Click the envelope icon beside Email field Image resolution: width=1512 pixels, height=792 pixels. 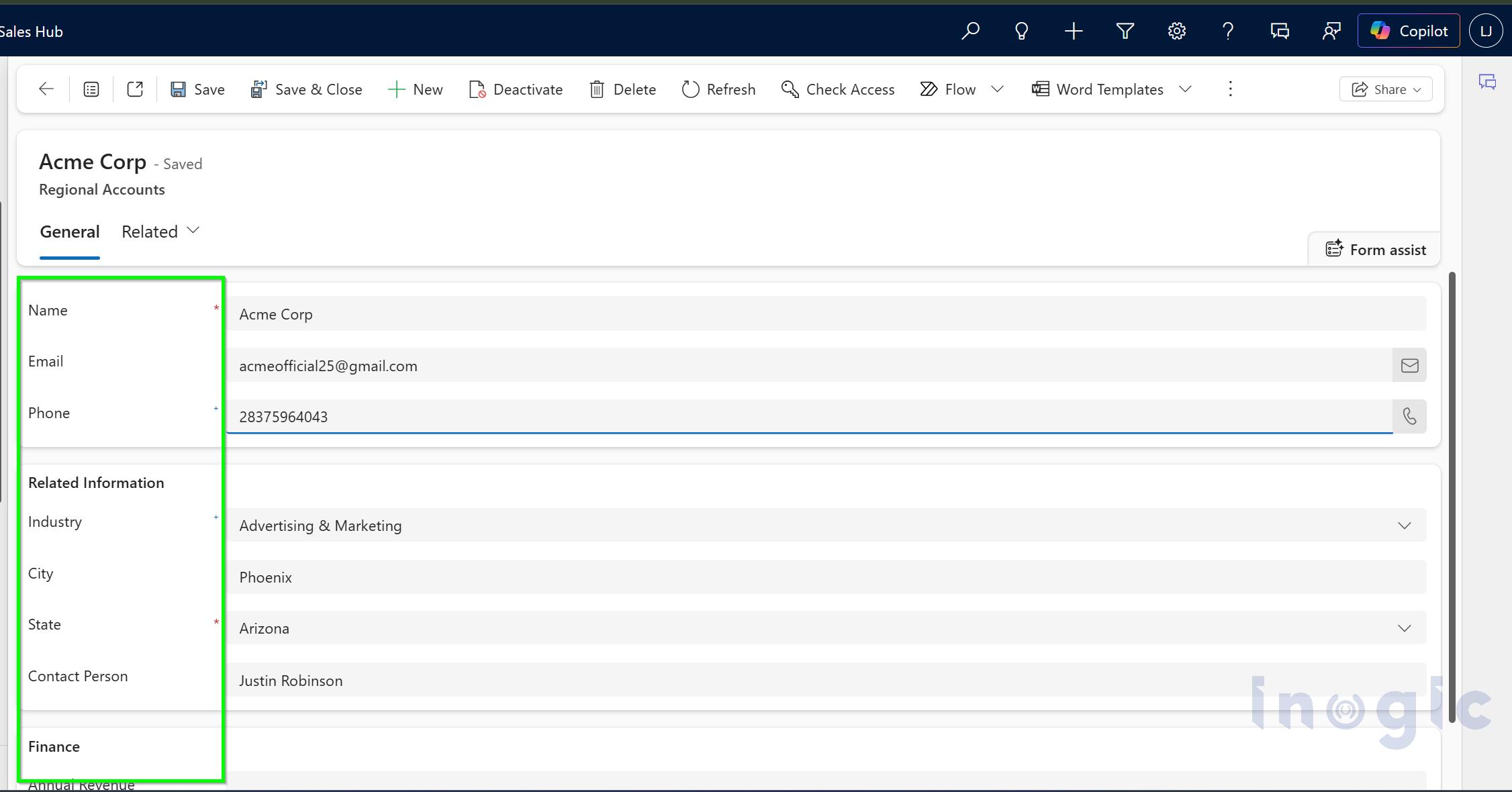coord(1409,365)
